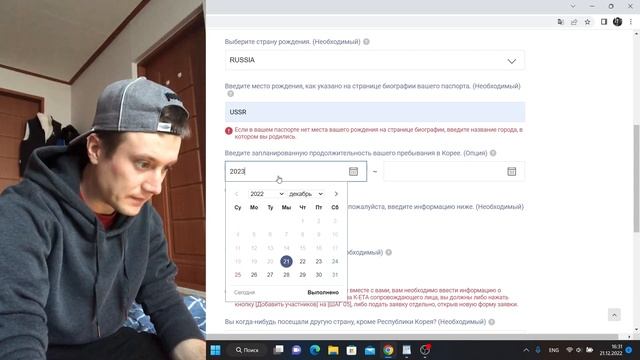Select December 30 in the calendar
This screenshot has height=360, width=640.
click(x=319, y=275)
